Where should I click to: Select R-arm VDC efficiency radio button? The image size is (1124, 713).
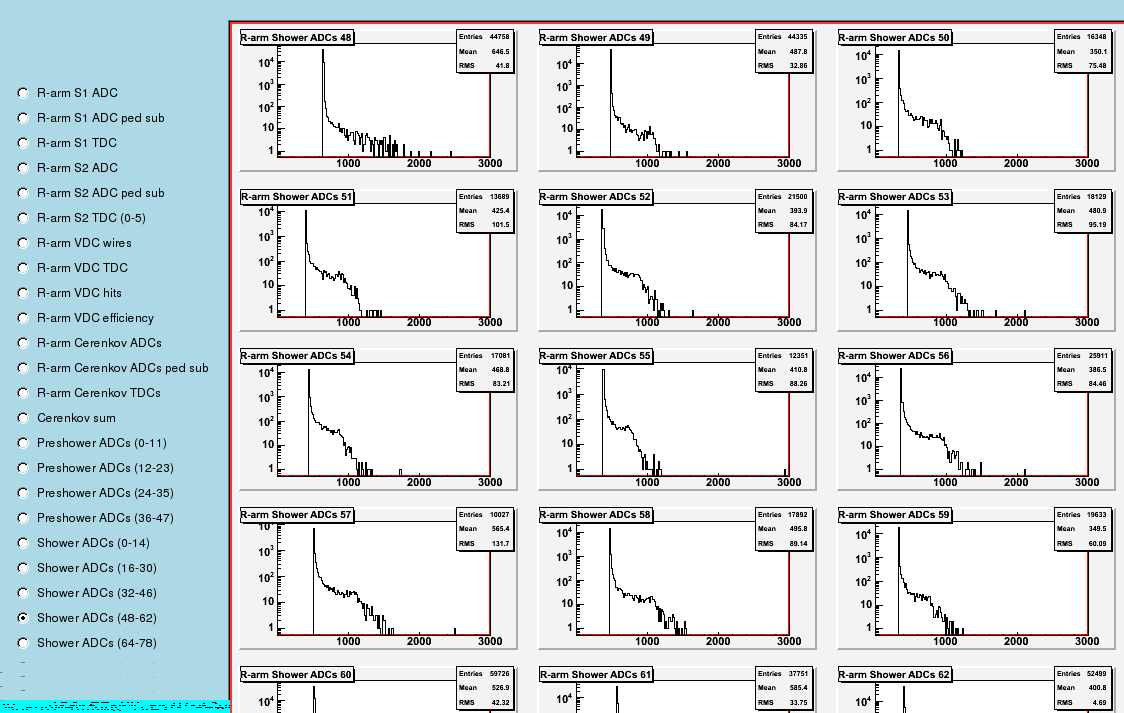click(x=23, y=318)
